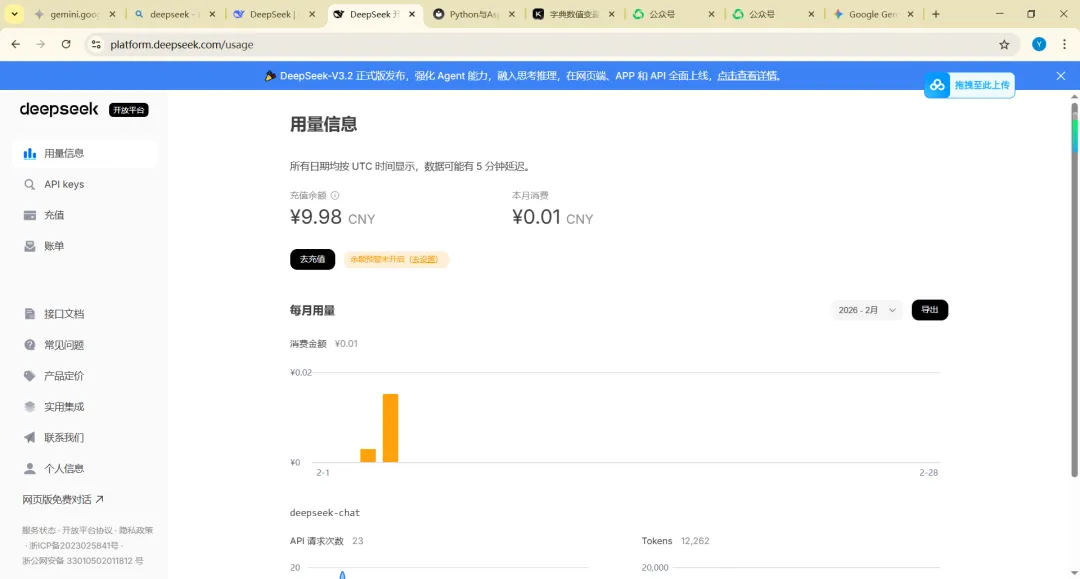
Task: Click the card icon beside 充值
Action: 30,215
